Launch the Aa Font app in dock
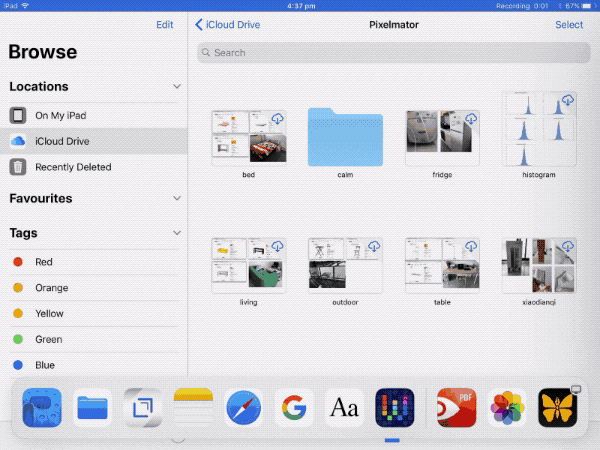600x450 pixels. point(344,408)
